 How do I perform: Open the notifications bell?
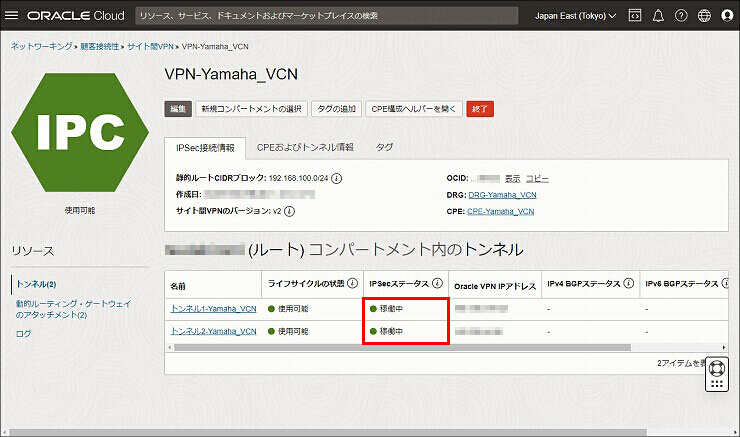(658, 16)
